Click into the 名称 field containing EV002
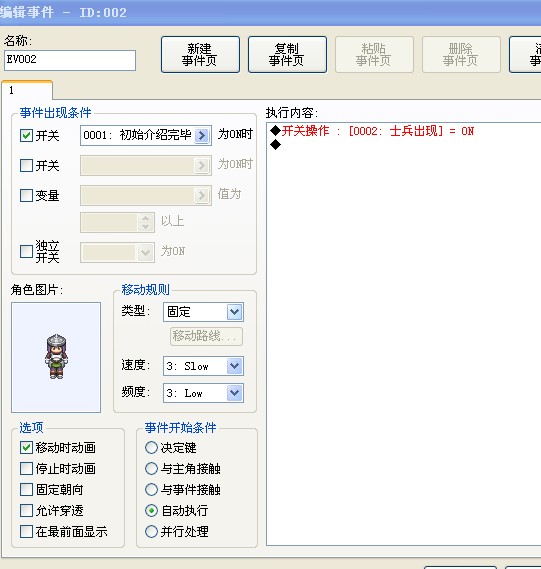The width and height of the screenshot is (541, 569). (x=70, y=60)
